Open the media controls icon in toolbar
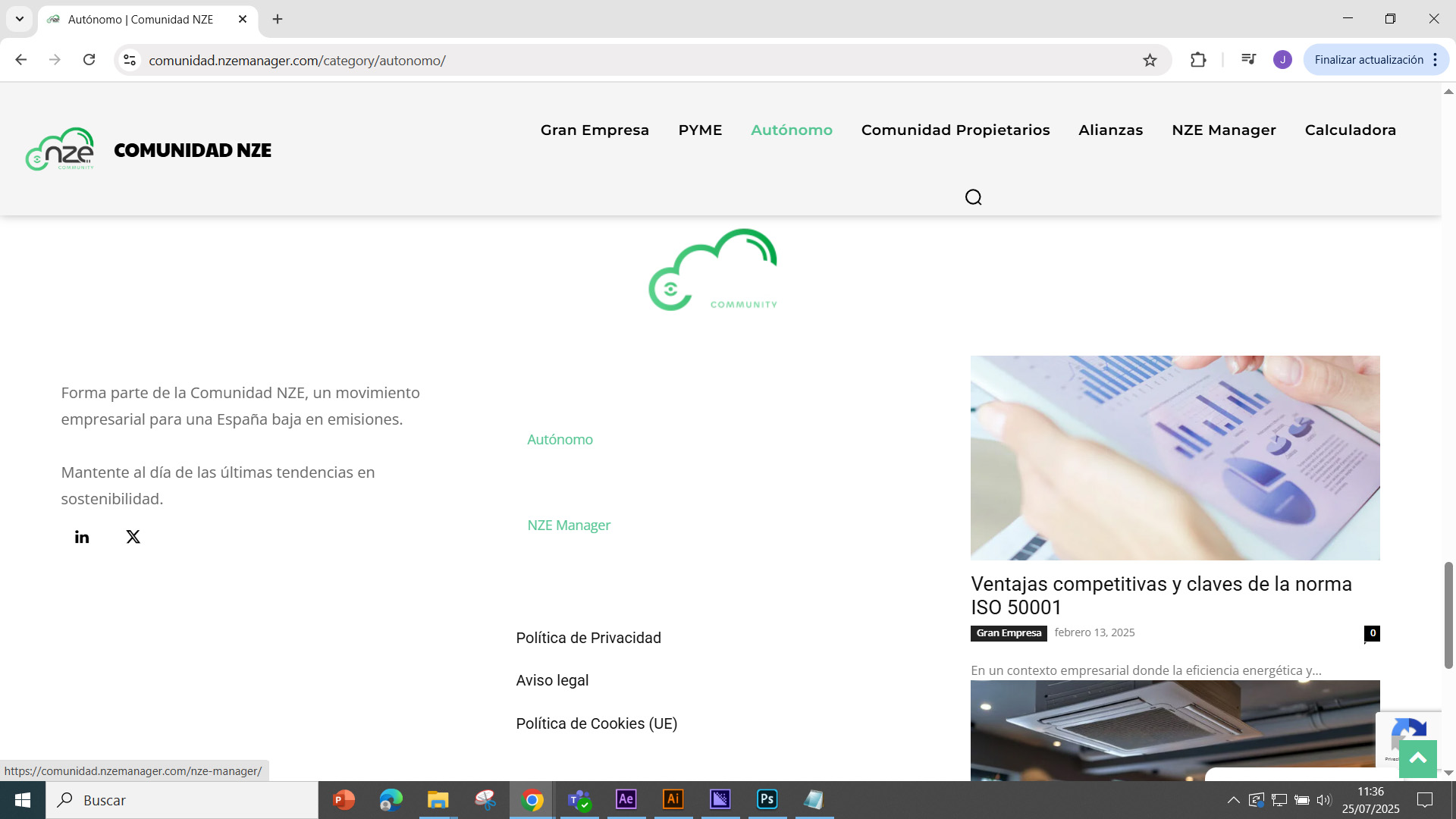 click(1248, 59)
